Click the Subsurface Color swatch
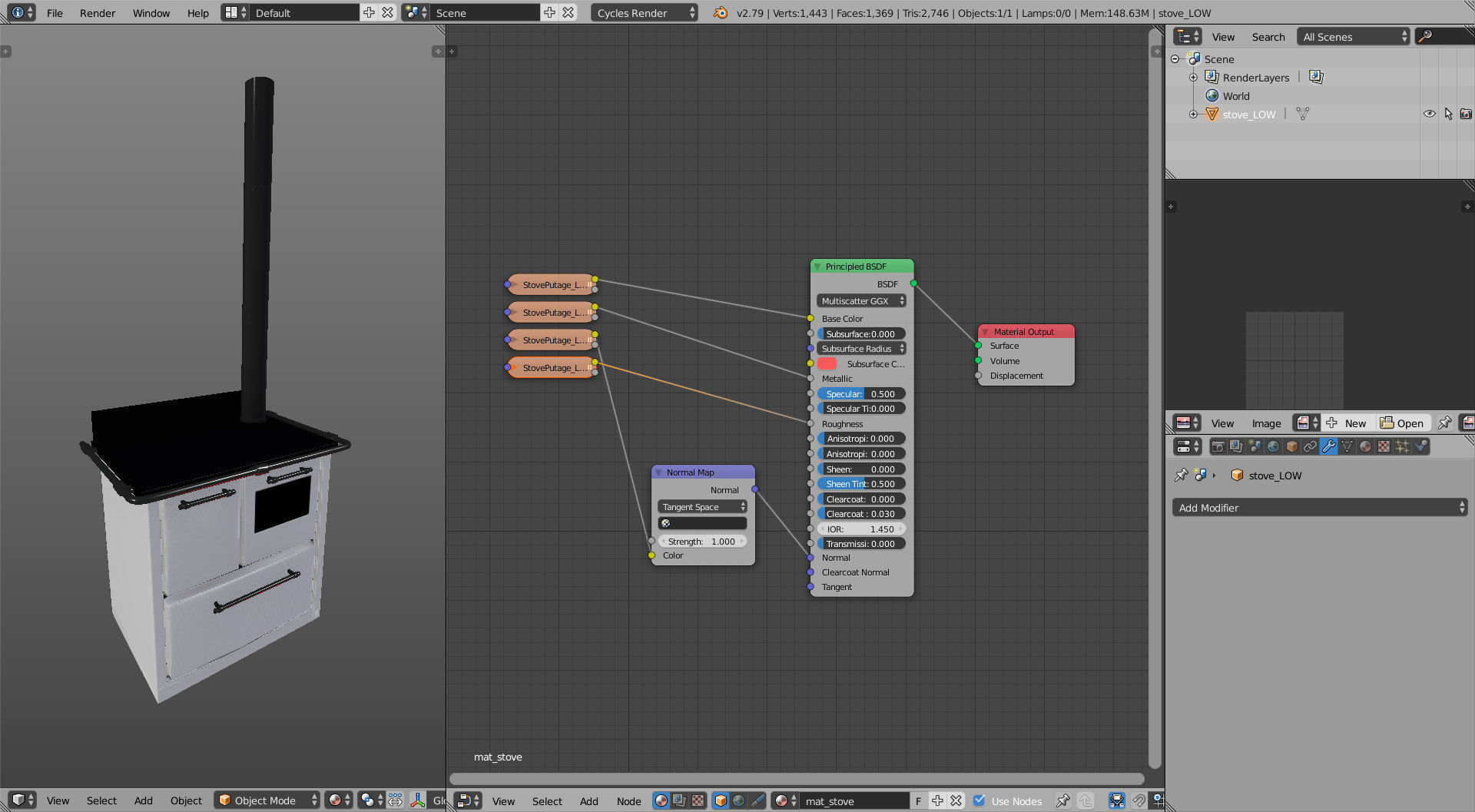The image size is (1475, 812). point(827,364)
